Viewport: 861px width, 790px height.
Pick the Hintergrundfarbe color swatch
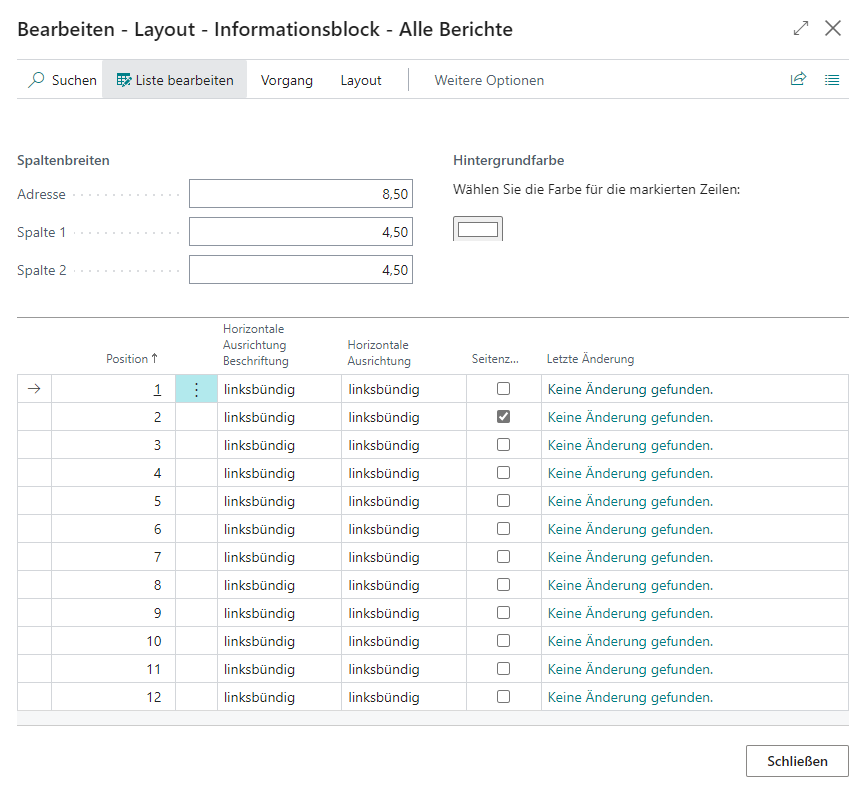478,229
